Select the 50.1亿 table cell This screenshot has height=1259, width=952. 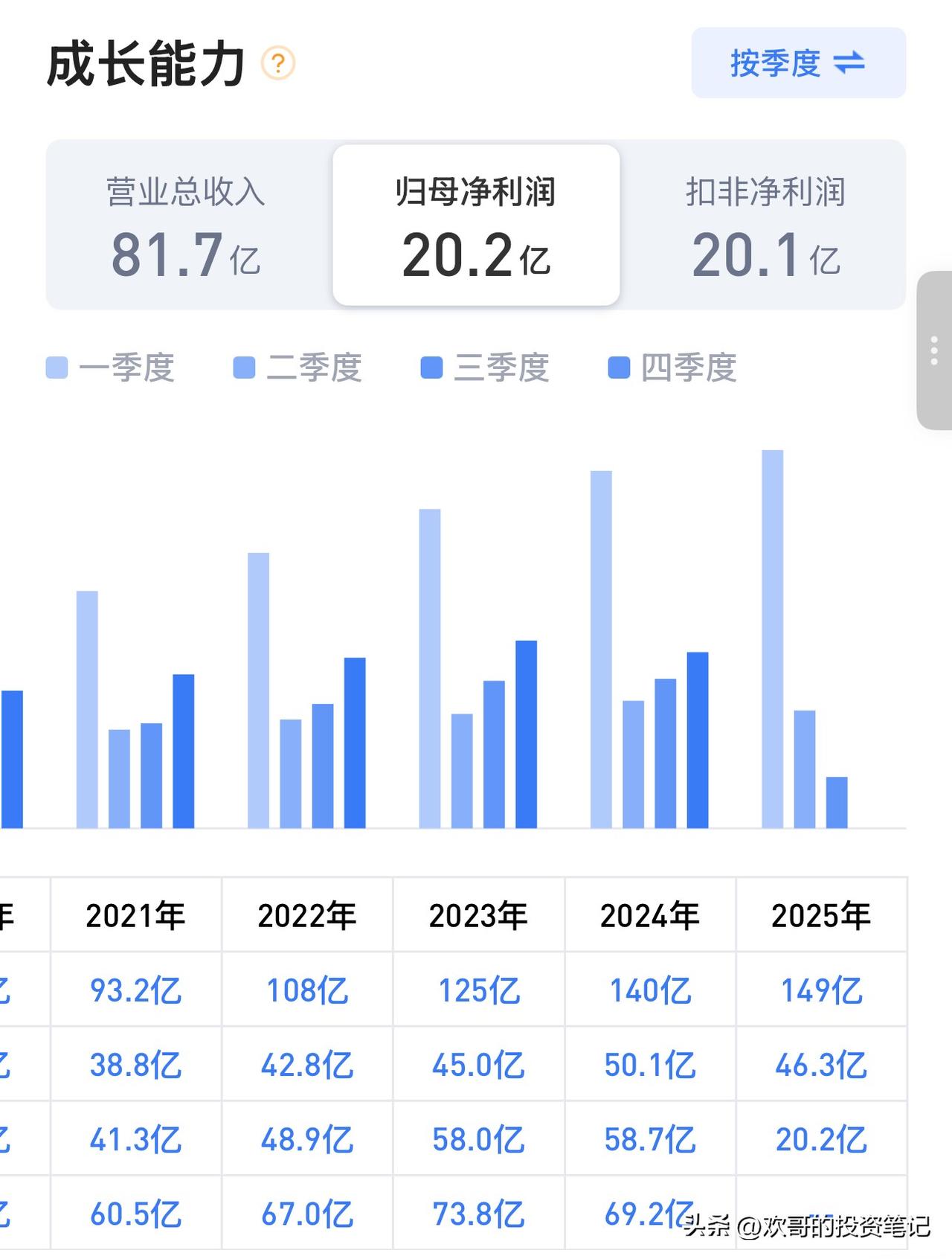click(x=650, y=1064)
